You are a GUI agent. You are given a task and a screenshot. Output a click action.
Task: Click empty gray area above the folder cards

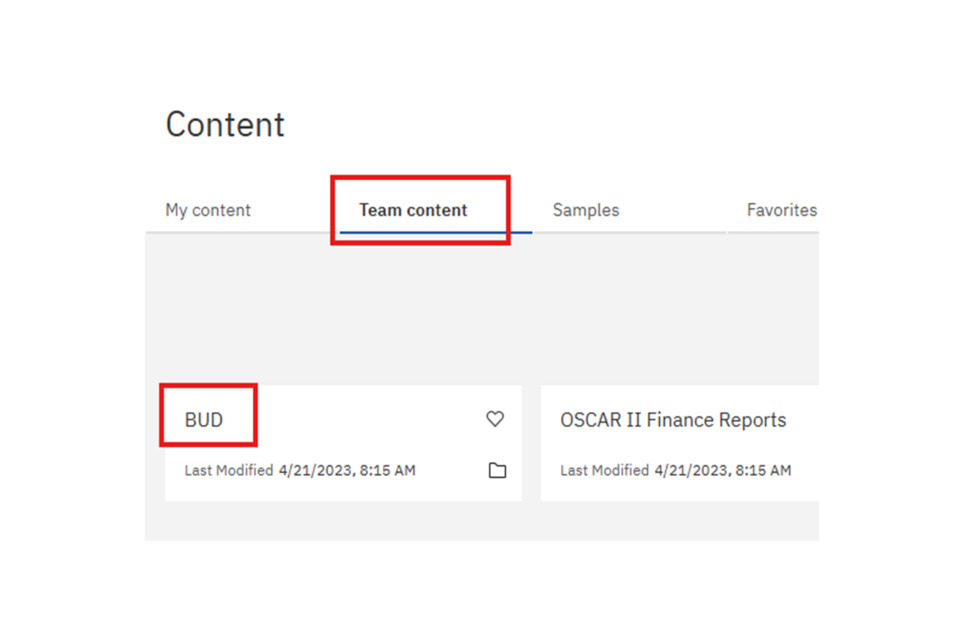[x=480, y=310]
